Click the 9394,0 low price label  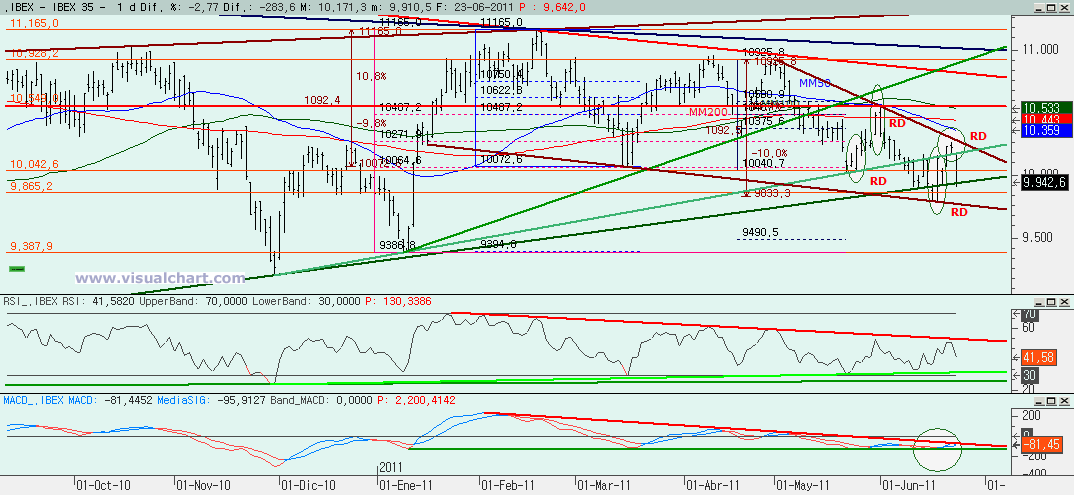[x=499, y=244]
